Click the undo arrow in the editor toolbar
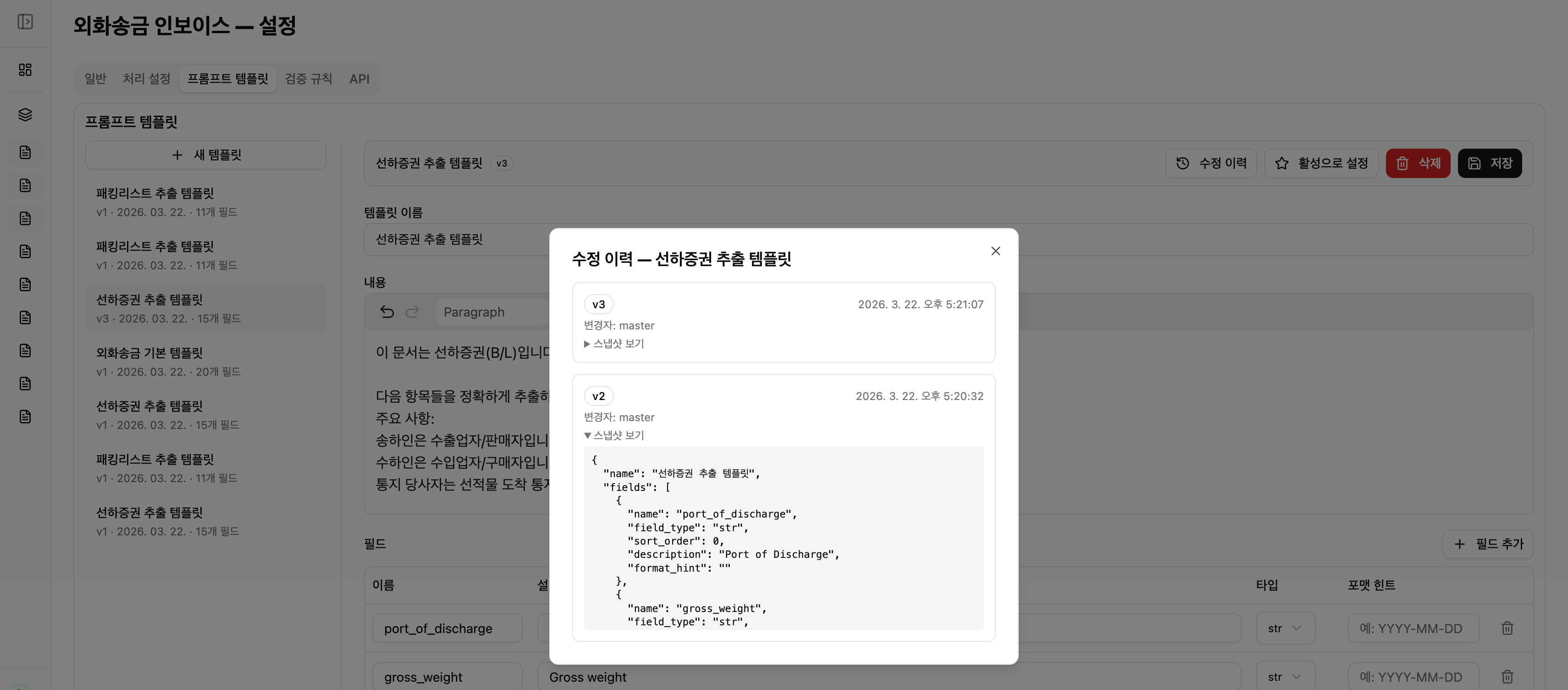This screenshot has height=690, width=1568. (x=387, y=312)
